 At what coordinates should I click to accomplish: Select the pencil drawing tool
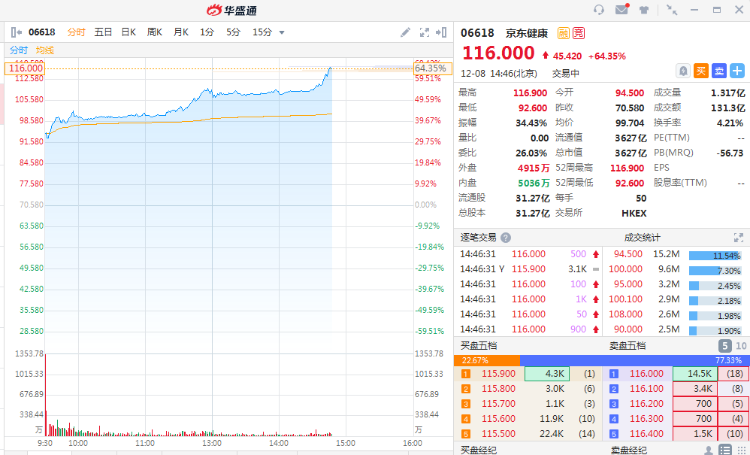coord(405,32)
